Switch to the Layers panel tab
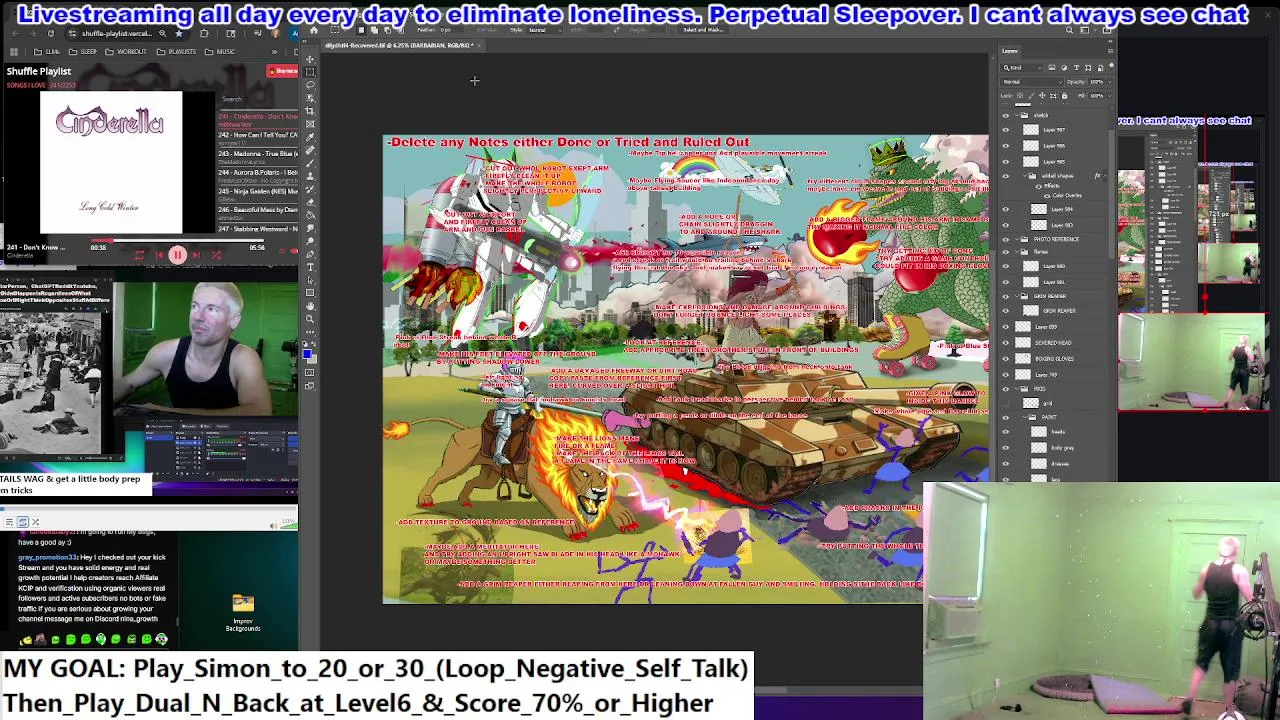Screen dimensions: 1280x720 (x=1010, y=51)
